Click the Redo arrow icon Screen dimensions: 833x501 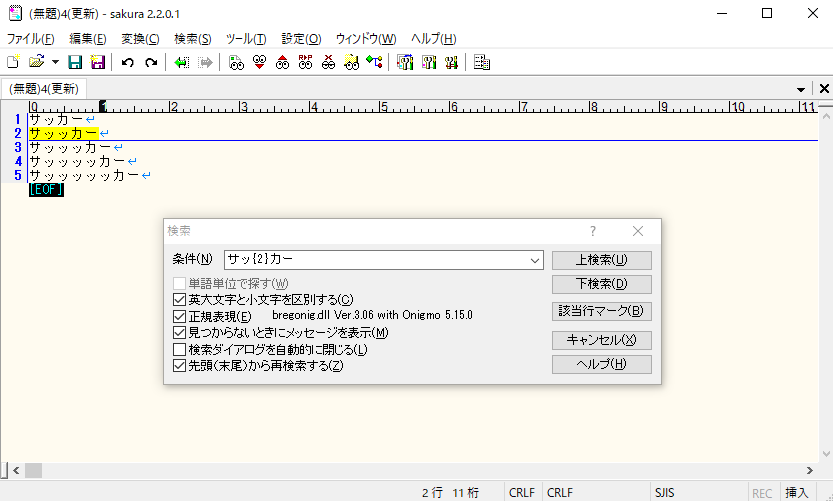[151, 62]
